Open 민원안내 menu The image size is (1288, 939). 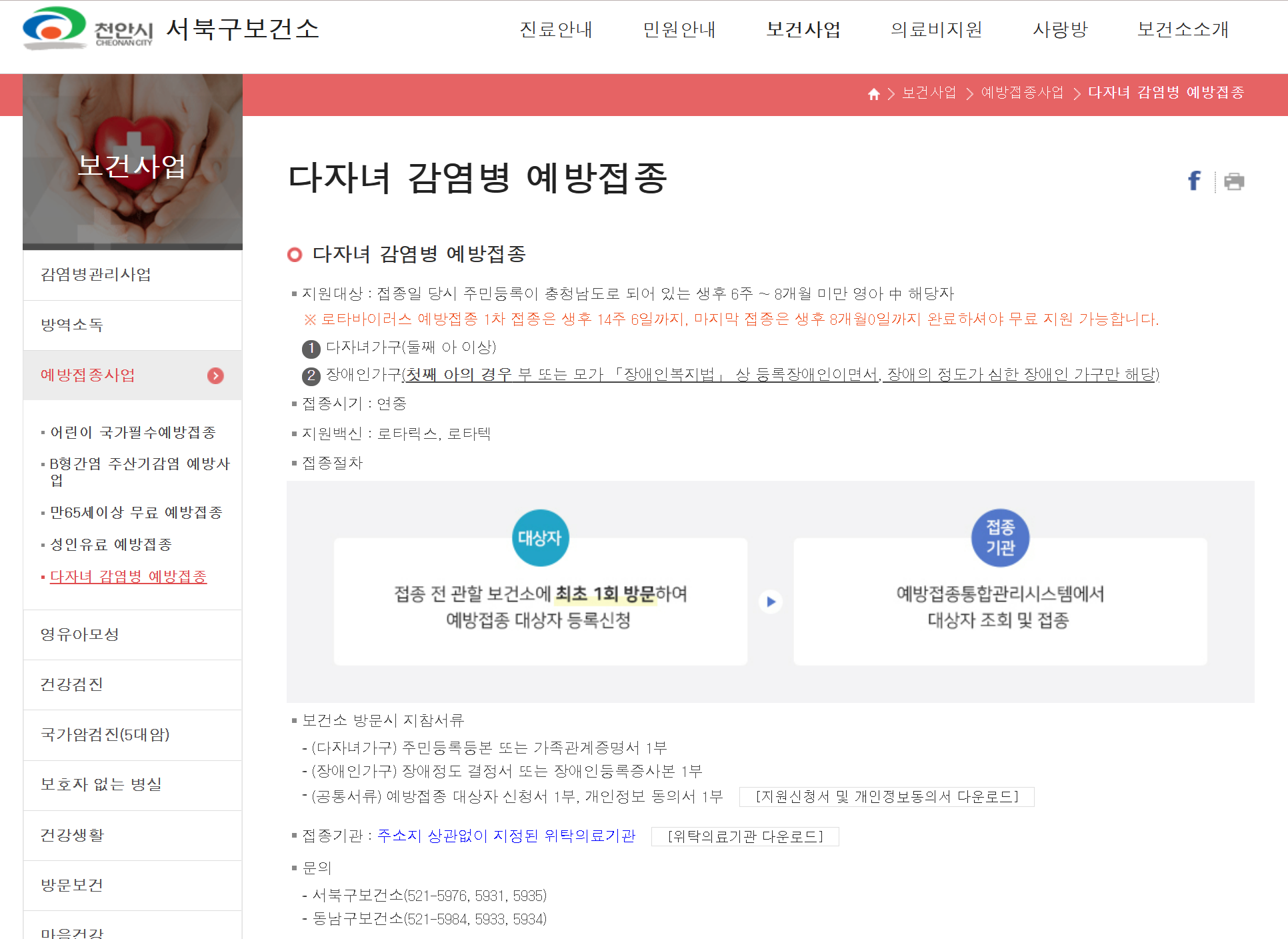(679, 29)
